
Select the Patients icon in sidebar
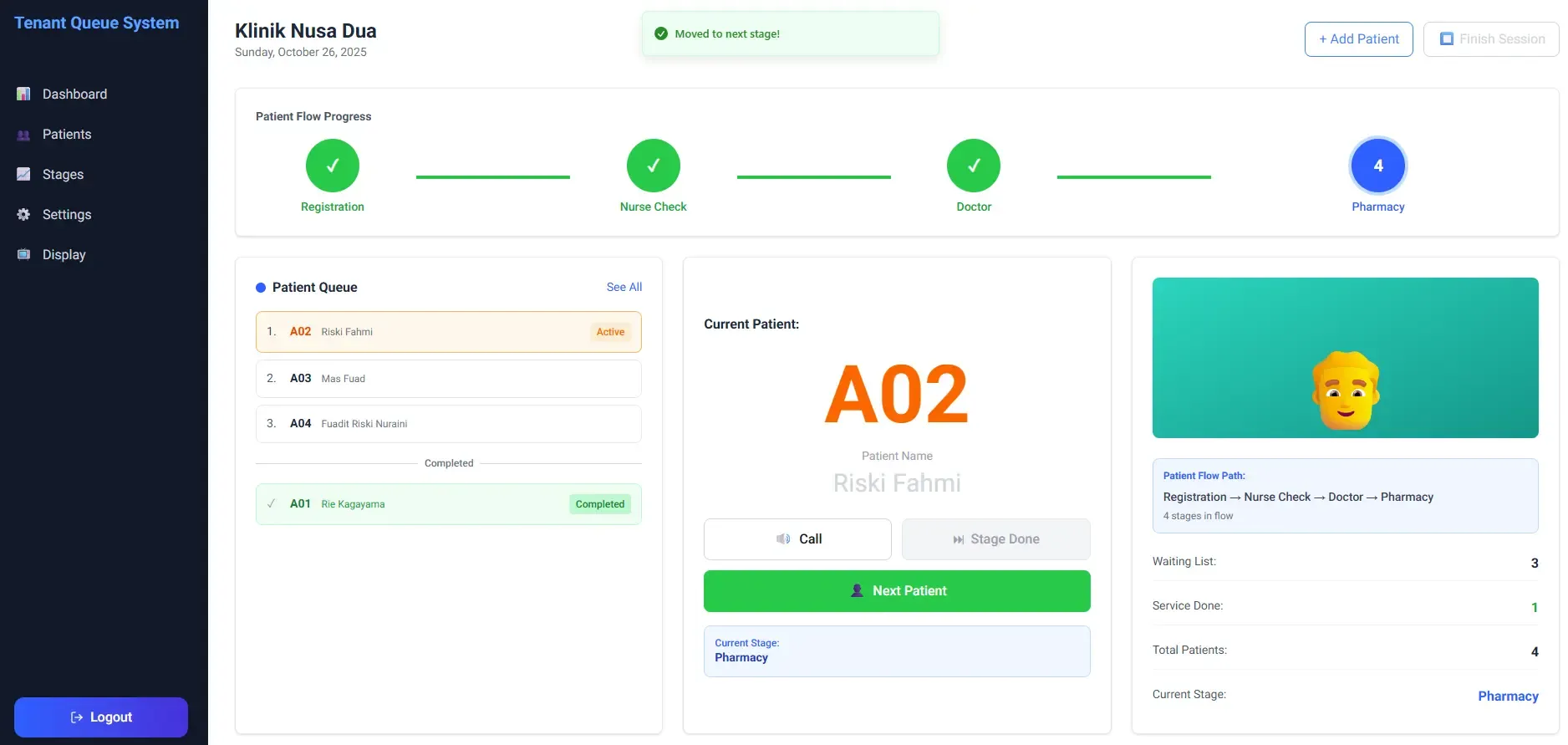tap(23, 134)
